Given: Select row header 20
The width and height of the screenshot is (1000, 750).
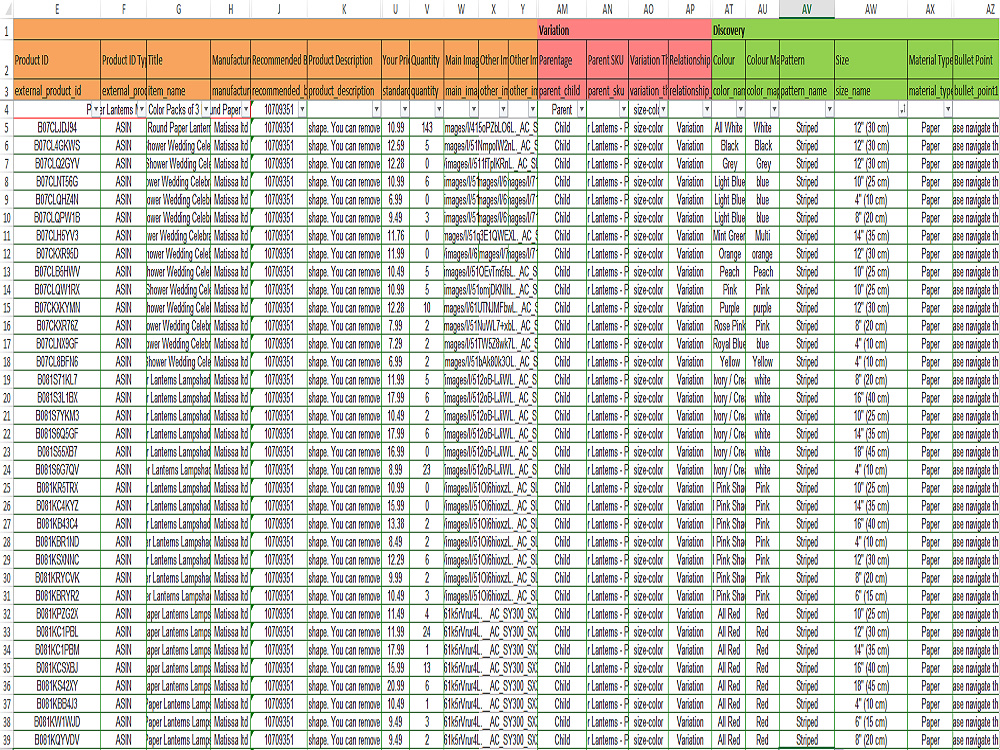Looking at the screenshot, I should point(6,398).
